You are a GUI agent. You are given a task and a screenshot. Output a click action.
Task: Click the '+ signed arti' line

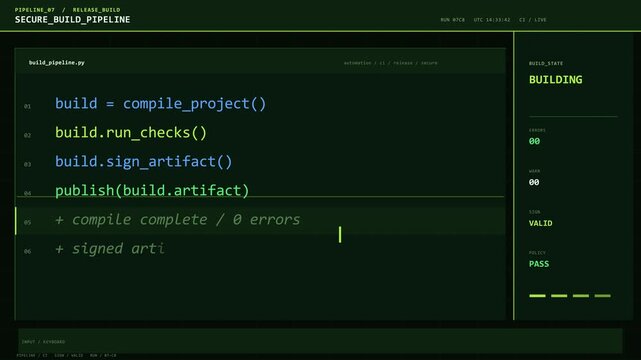tap(110, 248)
